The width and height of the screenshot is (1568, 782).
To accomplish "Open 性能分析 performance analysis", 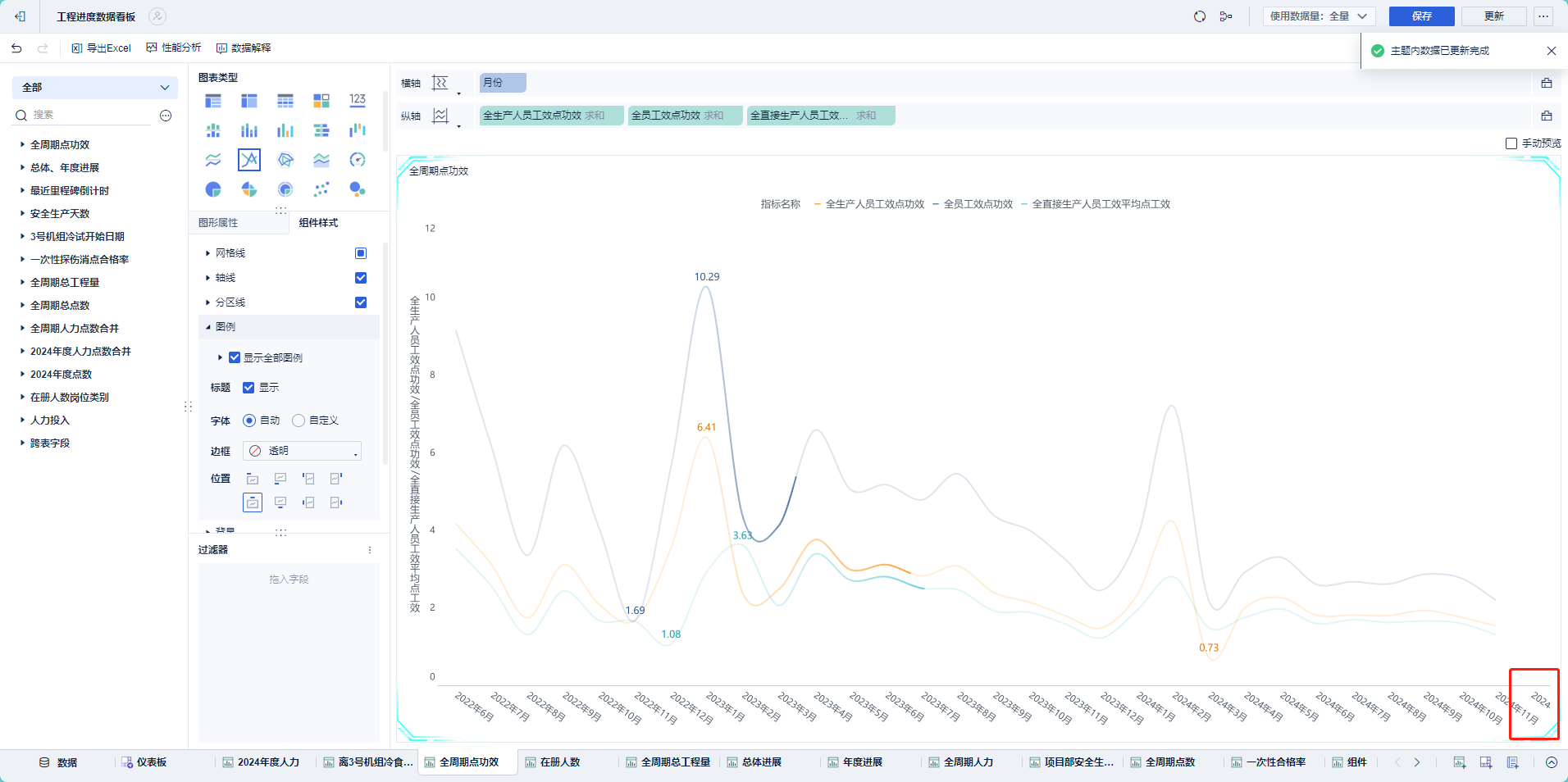I will (174, 48).
